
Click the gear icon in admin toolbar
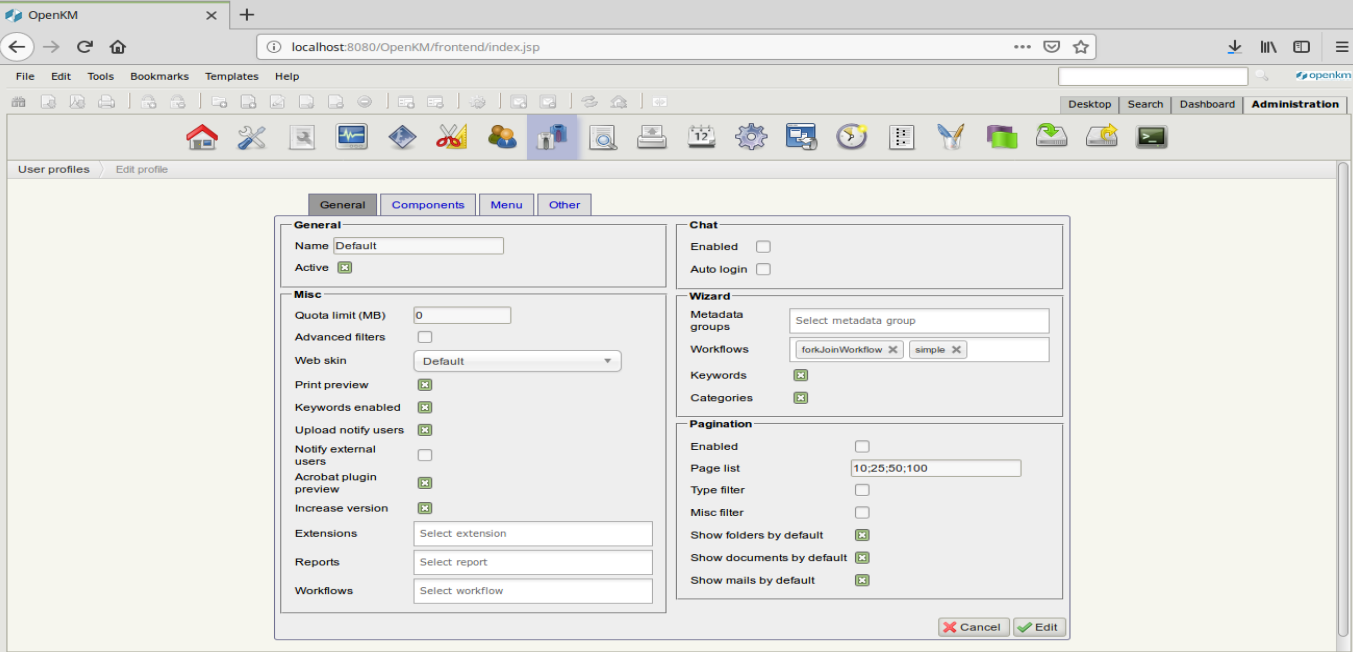751,137
